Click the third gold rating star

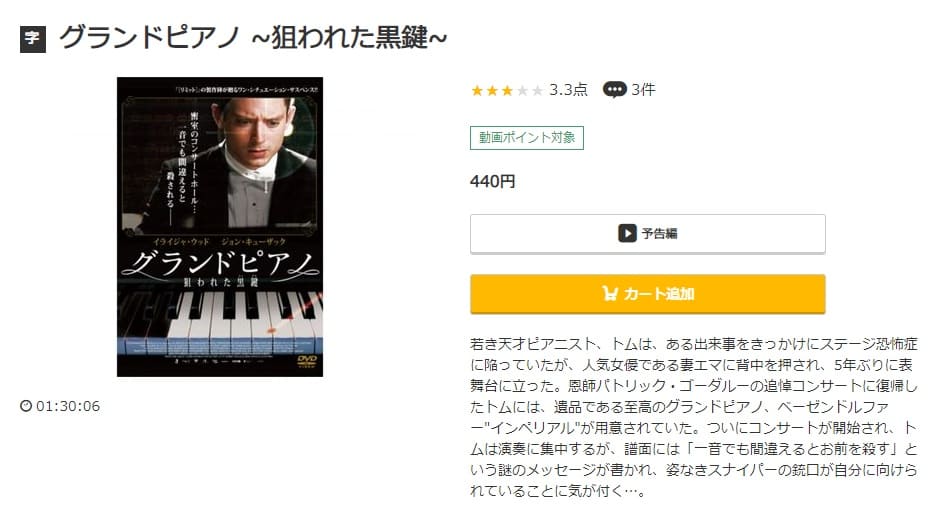click(x=507, y=91)
